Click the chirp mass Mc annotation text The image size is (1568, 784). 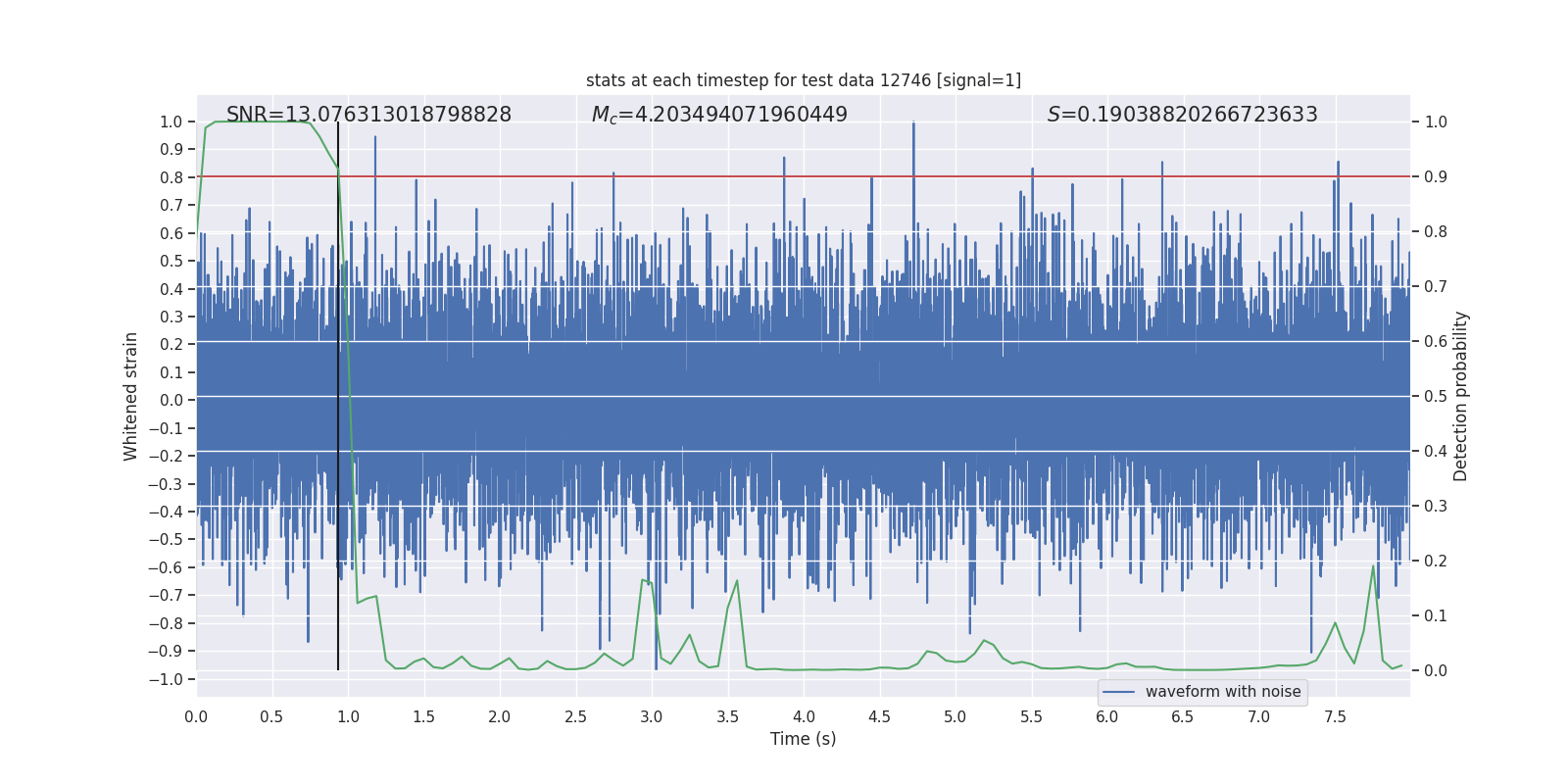coord(719,115)
